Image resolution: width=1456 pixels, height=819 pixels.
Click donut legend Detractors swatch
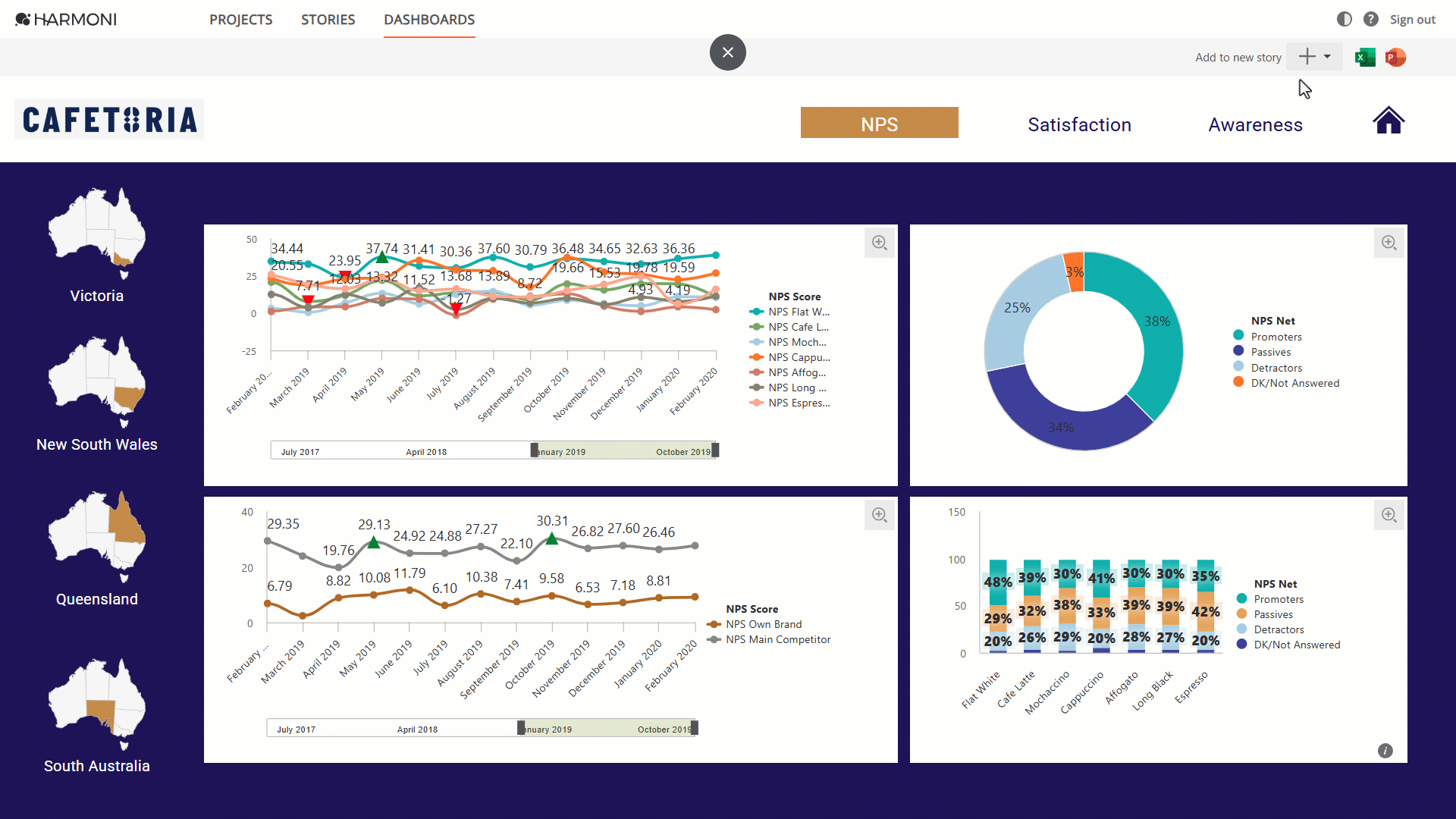pyautogui.click(x=1238, y=366)
